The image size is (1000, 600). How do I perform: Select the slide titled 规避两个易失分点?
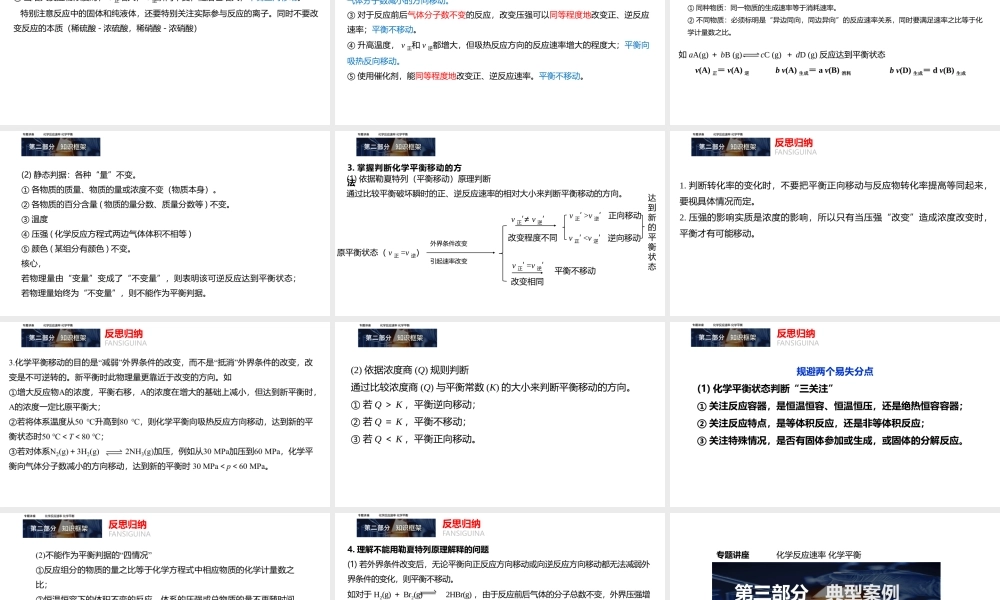[834, 414]
